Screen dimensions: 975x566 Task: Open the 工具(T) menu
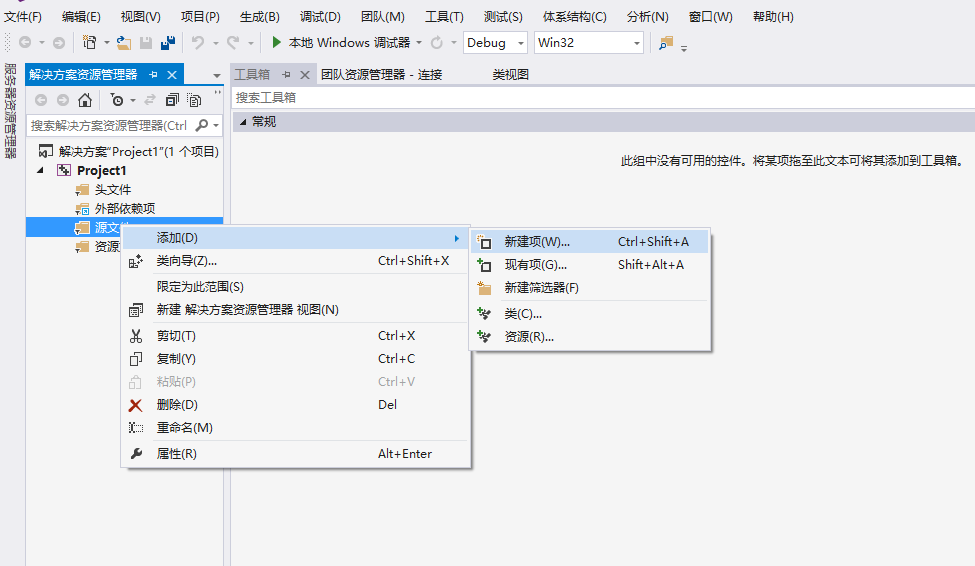pos(444,17)
